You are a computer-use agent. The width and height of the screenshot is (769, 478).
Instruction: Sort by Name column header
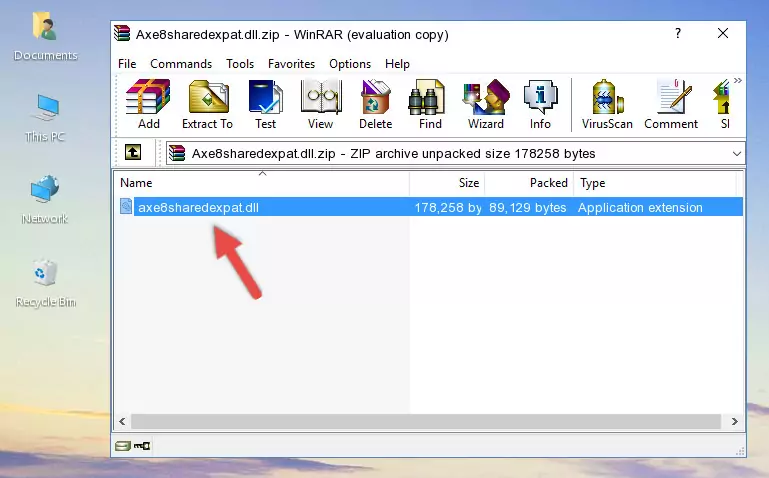click(x=262, y=183)
